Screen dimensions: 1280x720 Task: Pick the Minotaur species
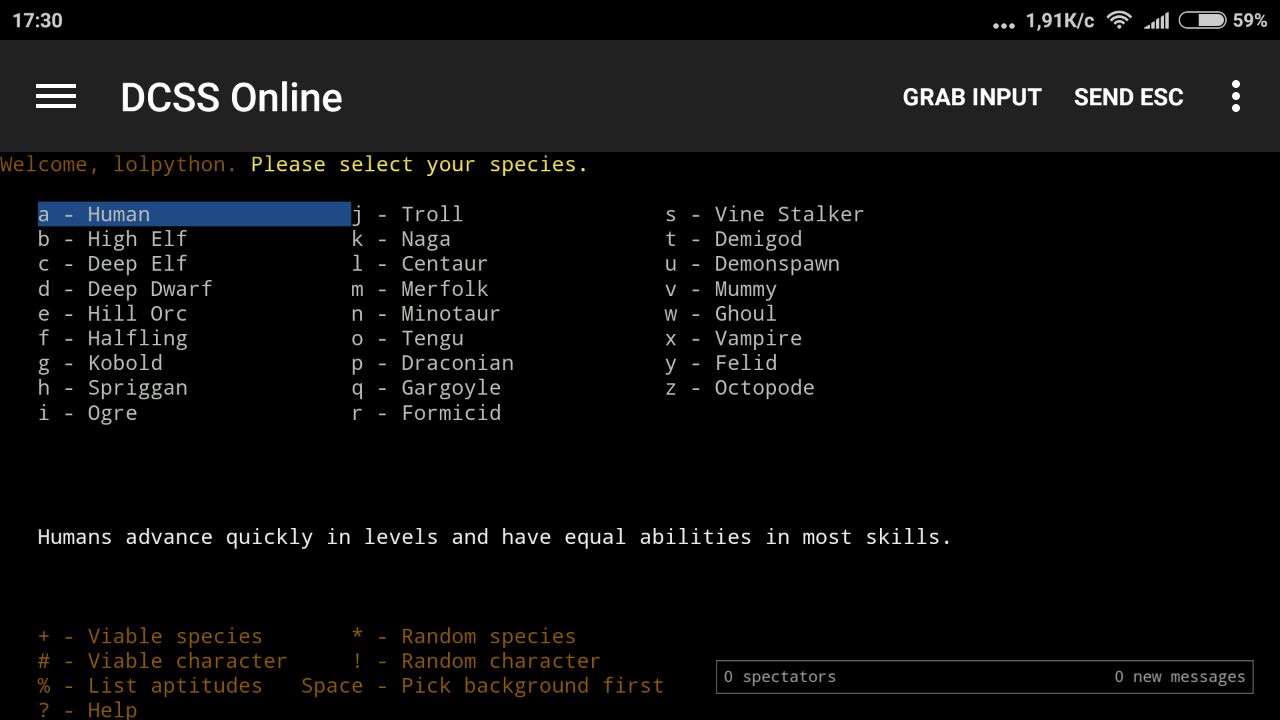(x=426, y=314)
